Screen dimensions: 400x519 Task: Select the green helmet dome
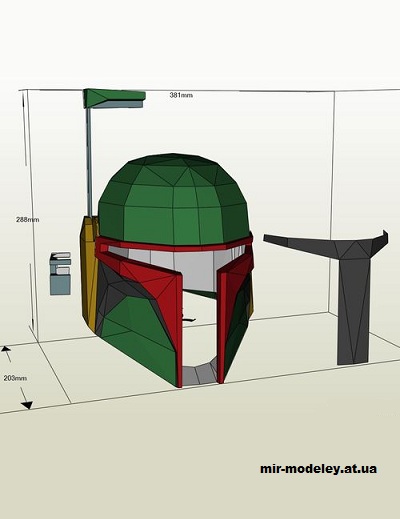pyautogui.click(x=174, y=199)
